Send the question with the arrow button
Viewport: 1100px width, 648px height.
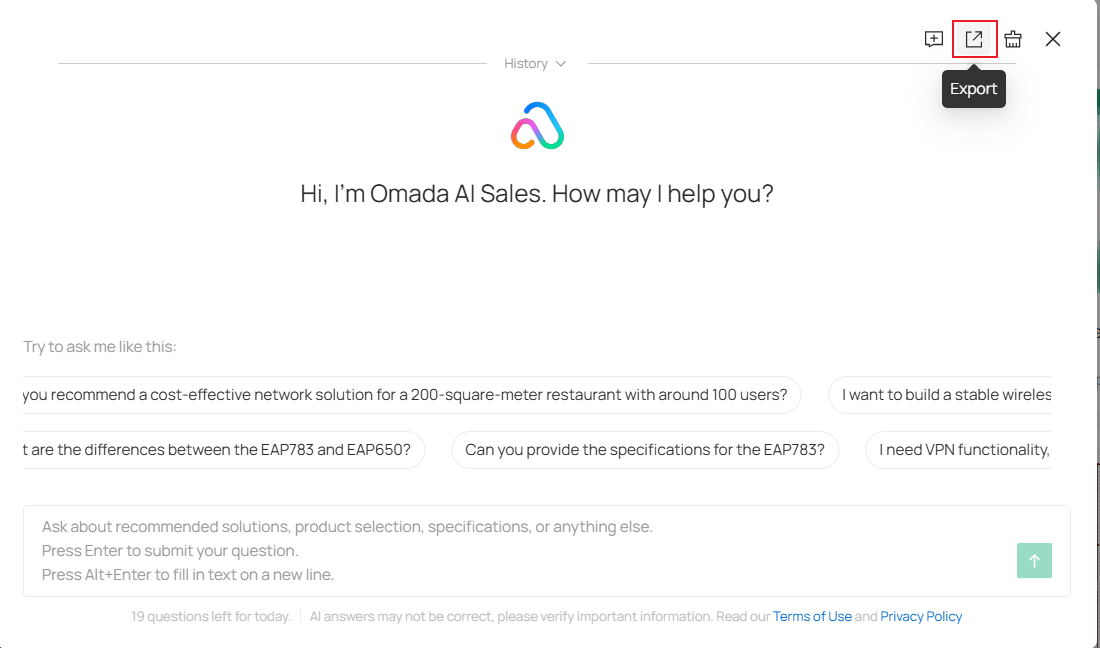click(1034, 561)
